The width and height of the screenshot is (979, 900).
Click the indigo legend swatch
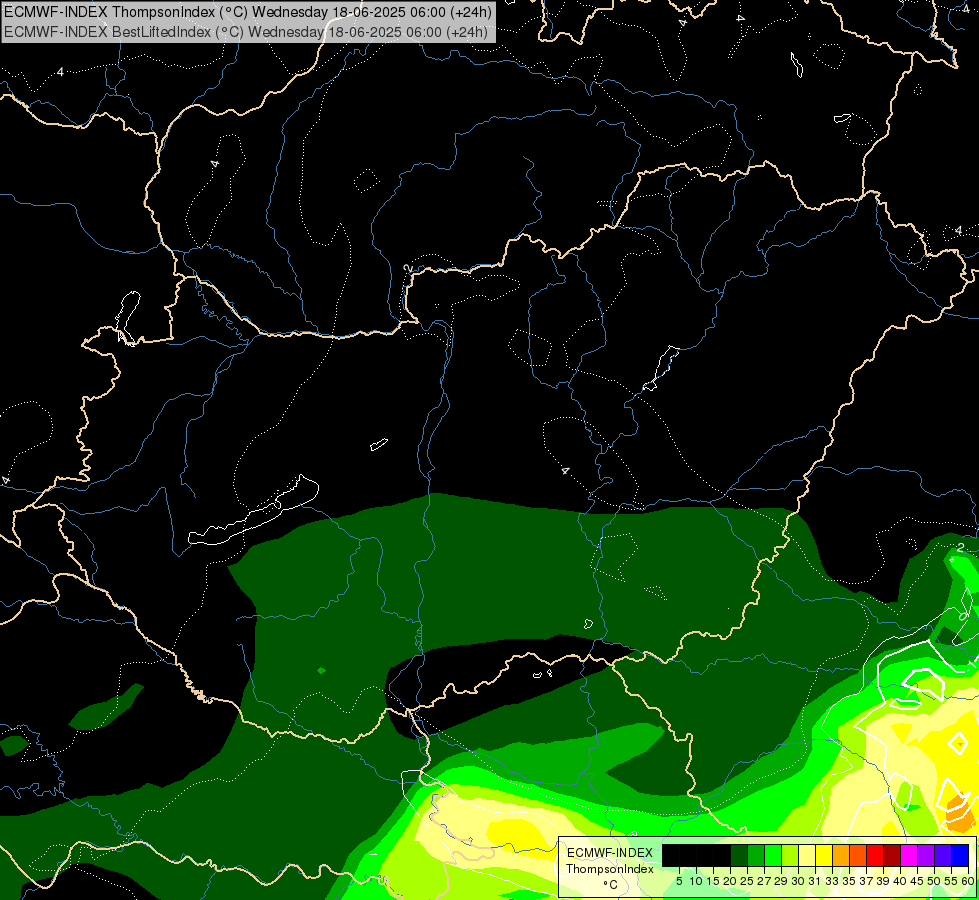(943, 855)
